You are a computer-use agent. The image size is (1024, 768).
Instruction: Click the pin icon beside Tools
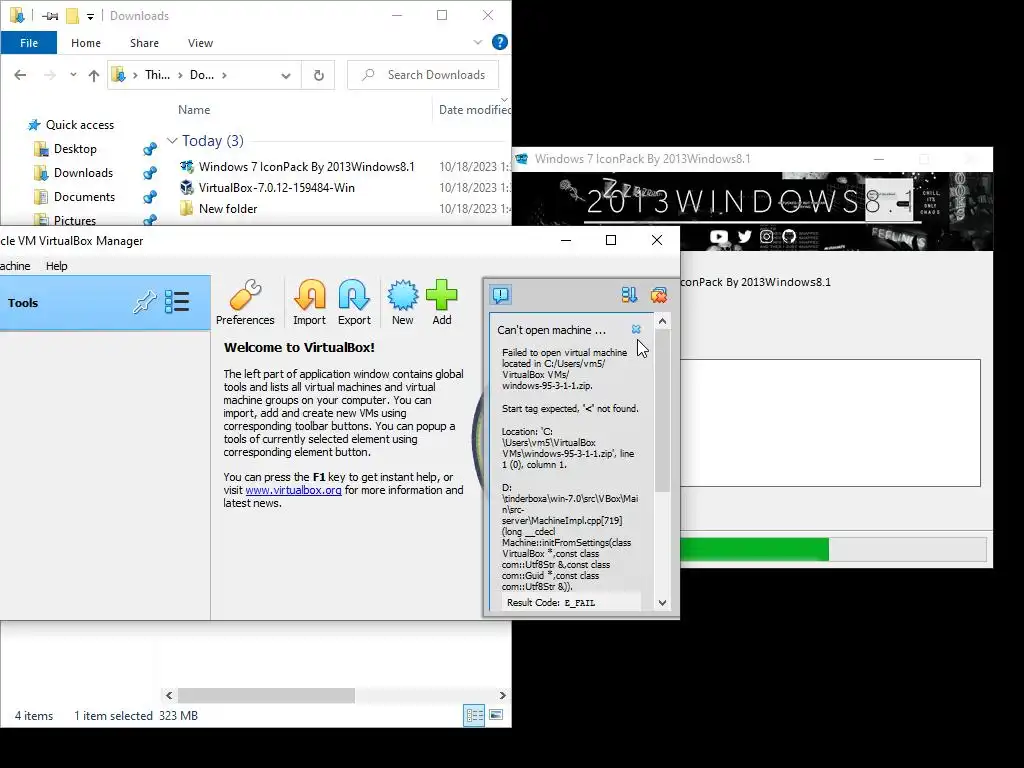pyautogui.click(x=144, y=302)
